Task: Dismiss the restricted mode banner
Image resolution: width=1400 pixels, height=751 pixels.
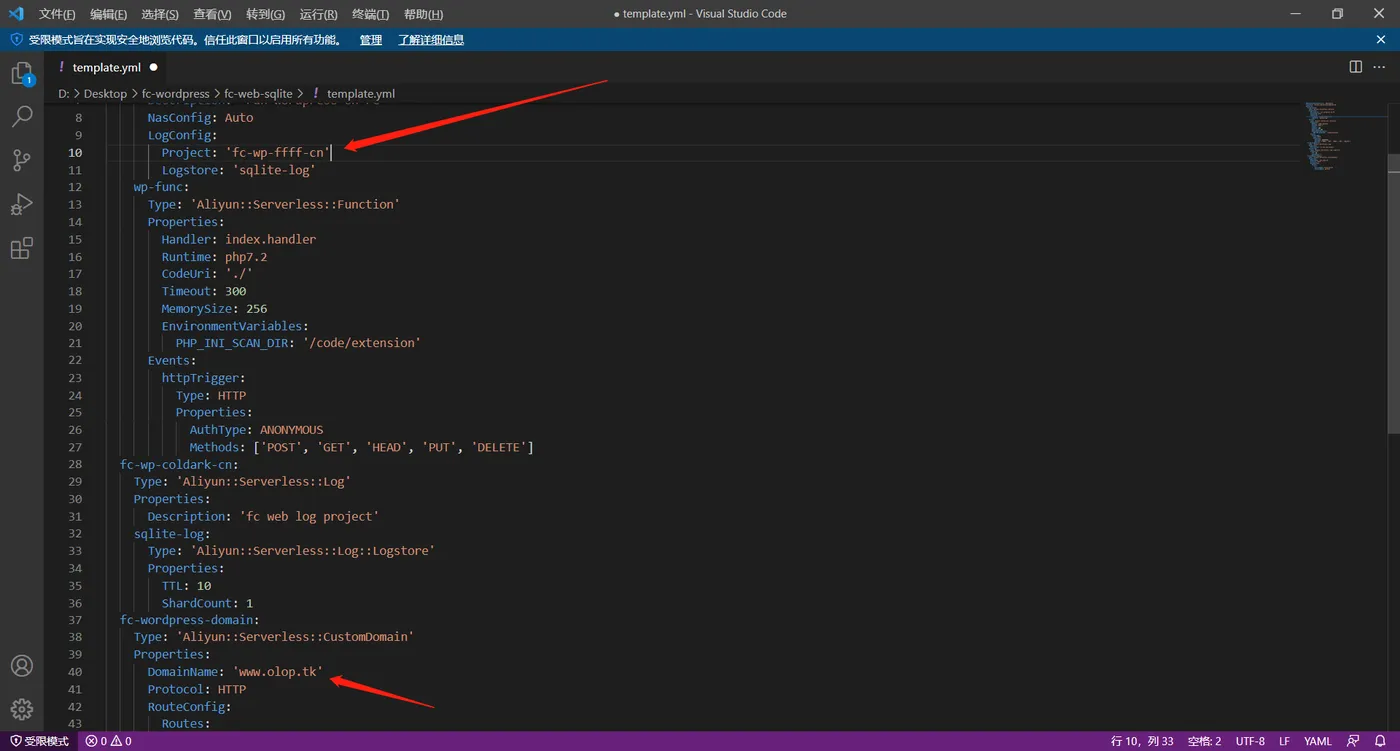Action: point(1381,40)
